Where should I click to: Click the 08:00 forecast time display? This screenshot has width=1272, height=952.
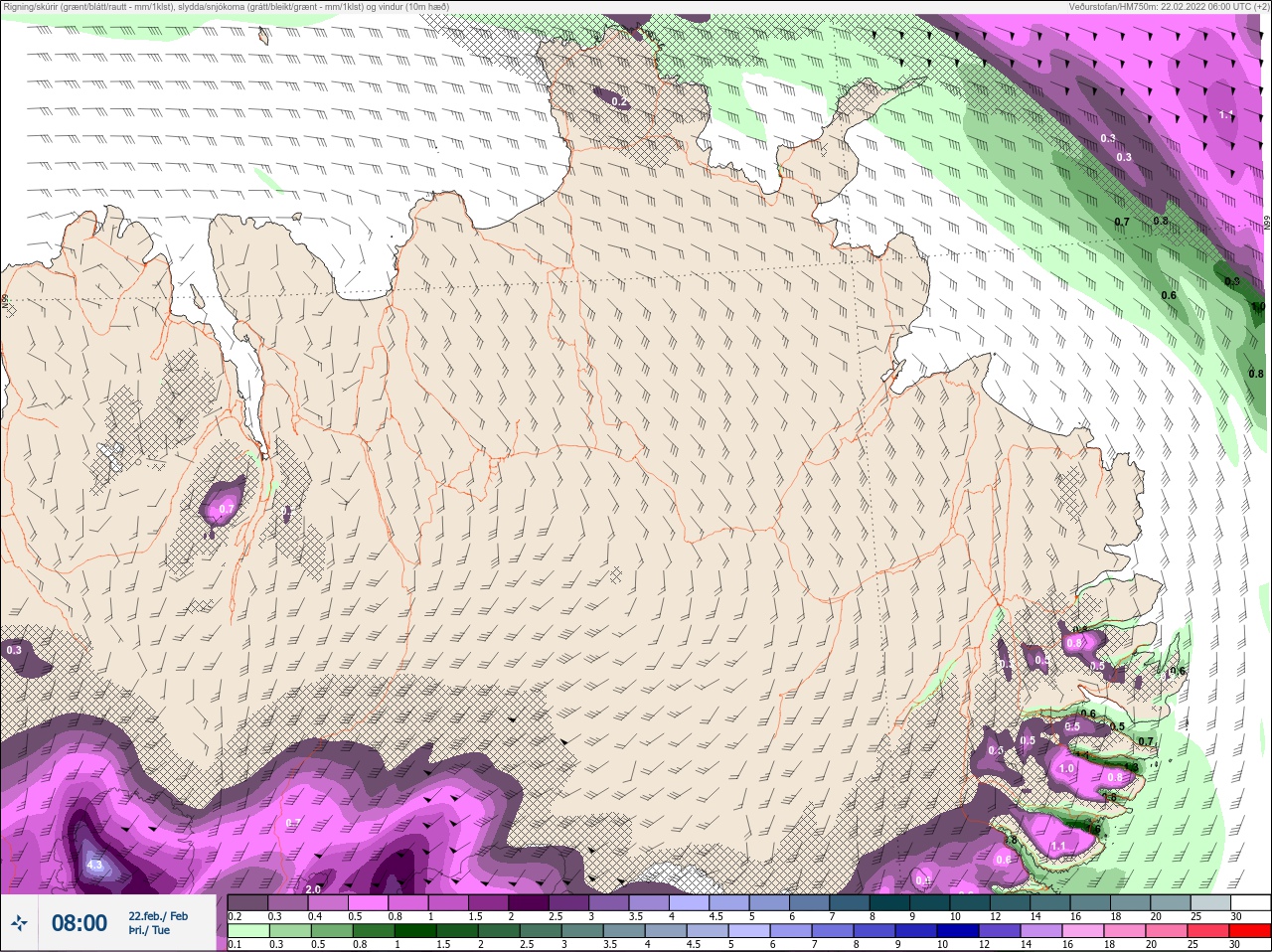point(79,923)
